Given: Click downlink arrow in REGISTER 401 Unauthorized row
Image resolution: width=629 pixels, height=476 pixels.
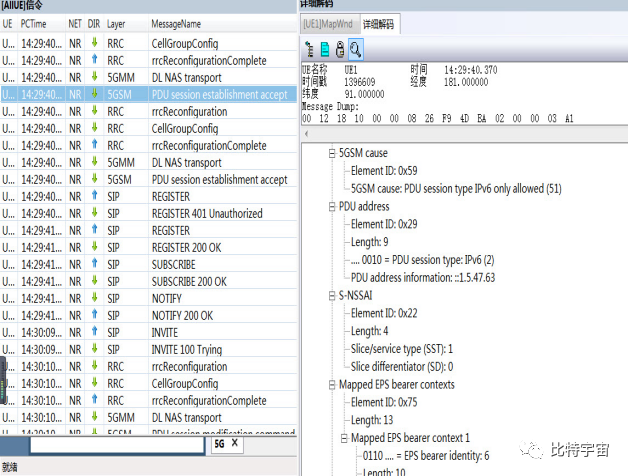Looking at the screenshot, I should (x=95, y=213).
